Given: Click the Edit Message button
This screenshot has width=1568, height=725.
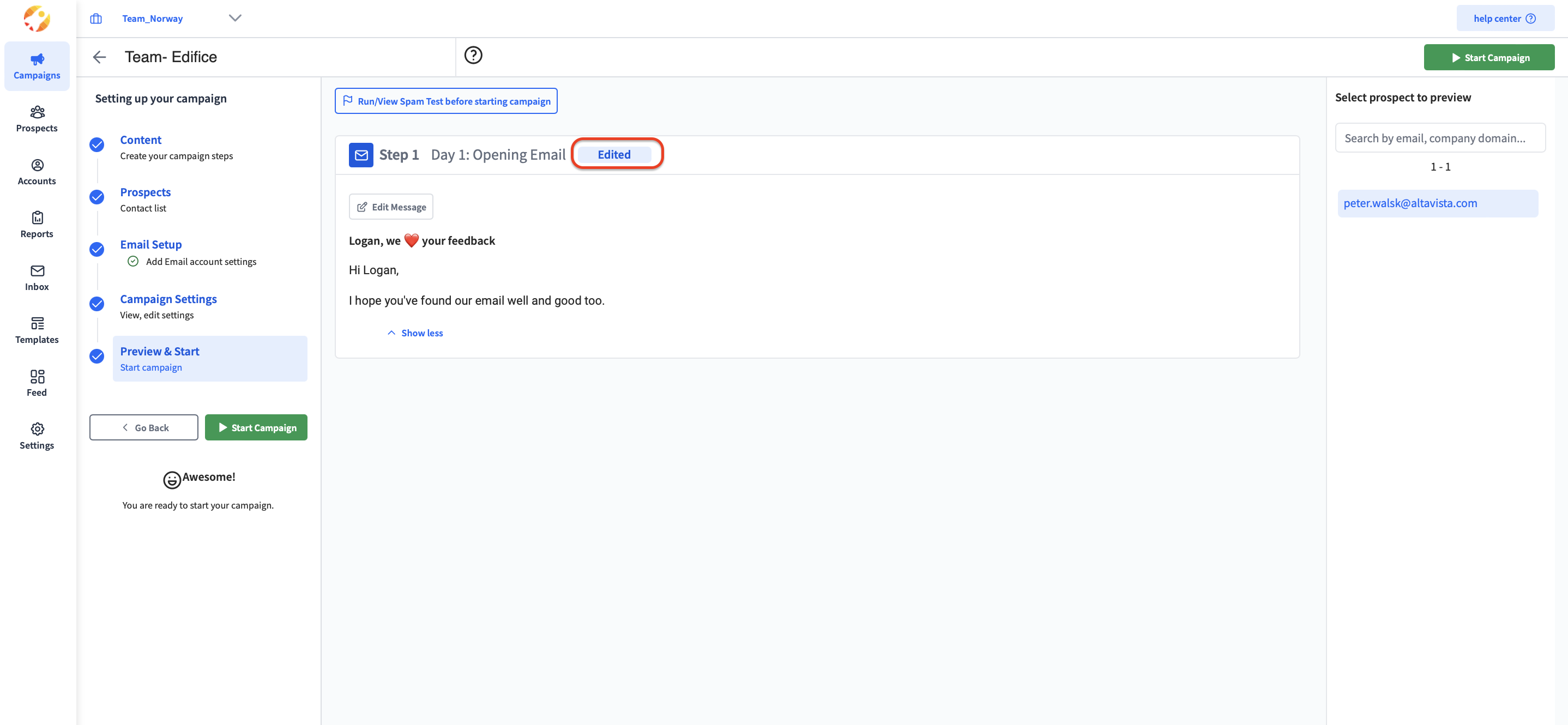Looking at the screenshot, I should click(391, 207).
